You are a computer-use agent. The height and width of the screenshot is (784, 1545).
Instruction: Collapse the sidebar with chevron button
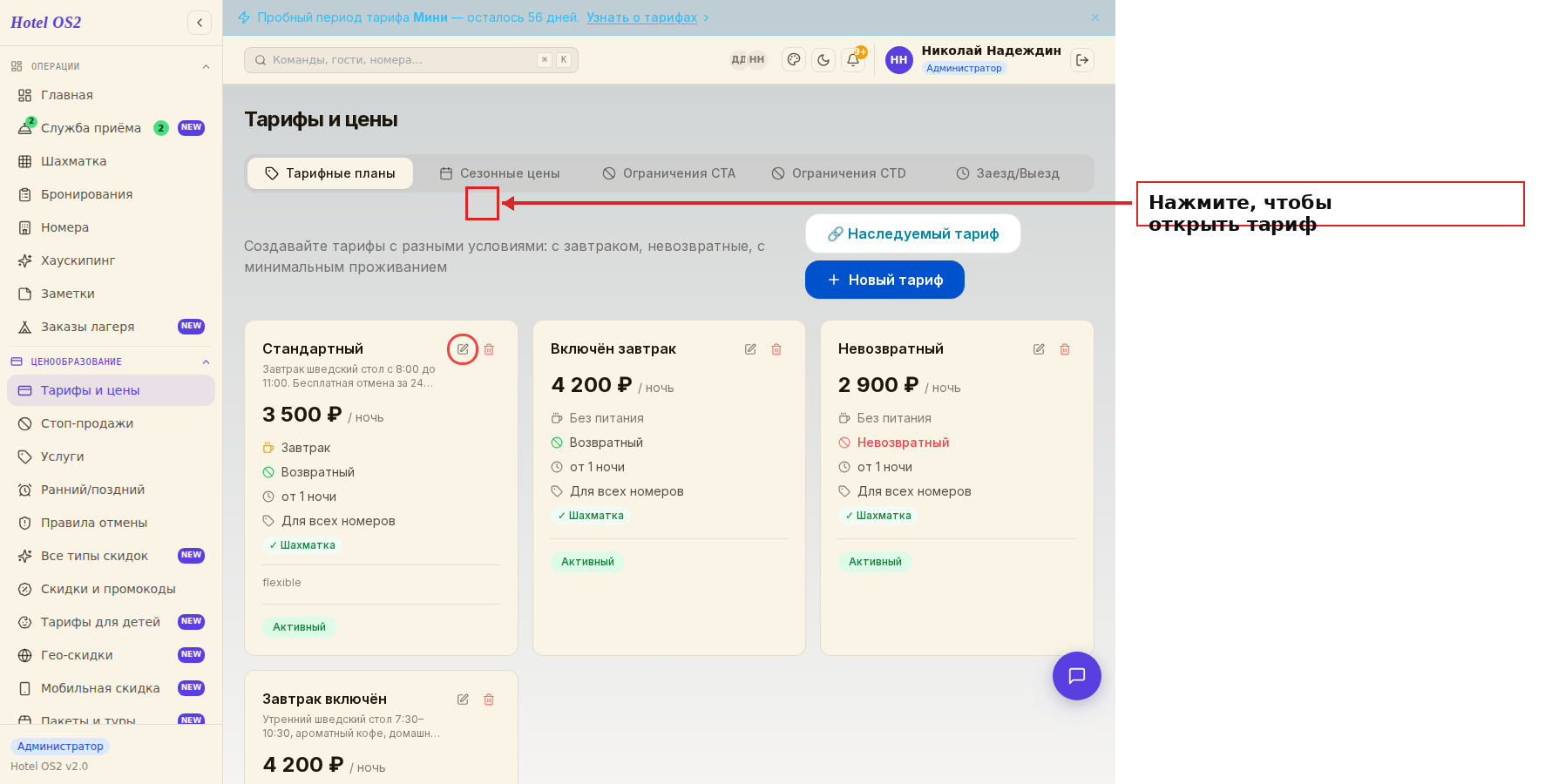(200, 23)
